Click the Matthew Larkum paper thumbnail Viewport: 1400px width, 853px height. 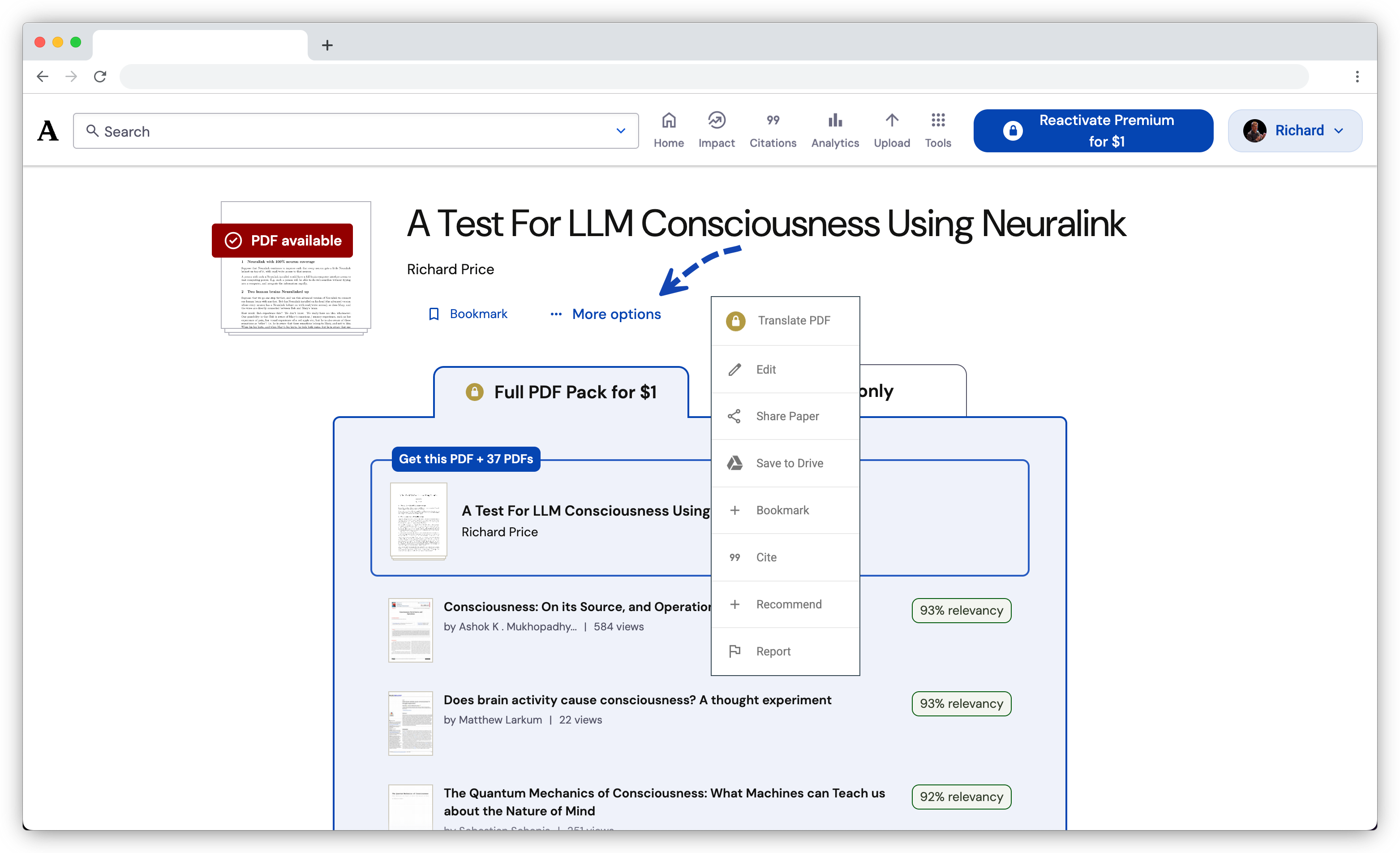(x=410, y=724)
